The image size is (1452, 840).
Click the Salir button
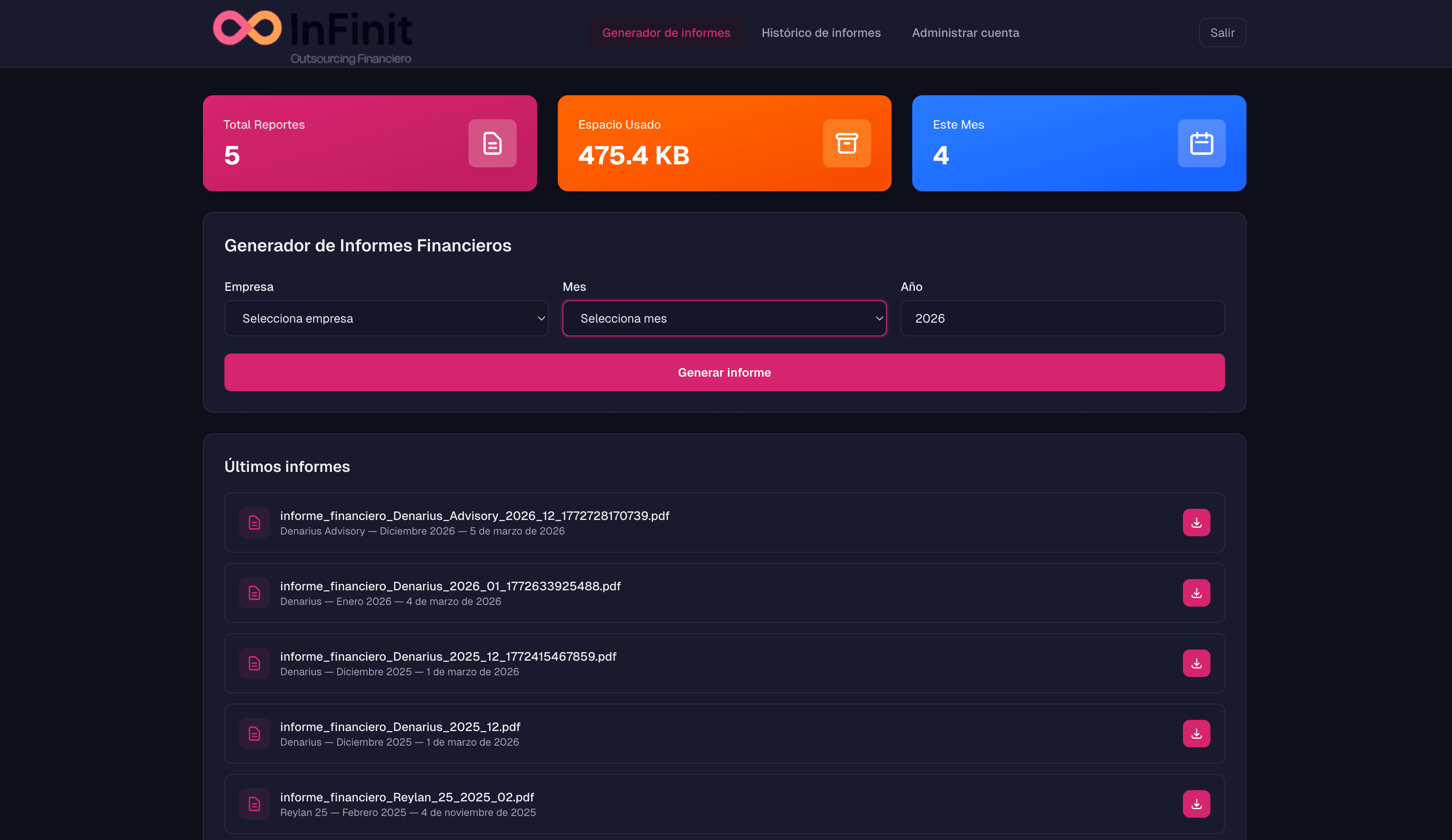pos(1222,33)
